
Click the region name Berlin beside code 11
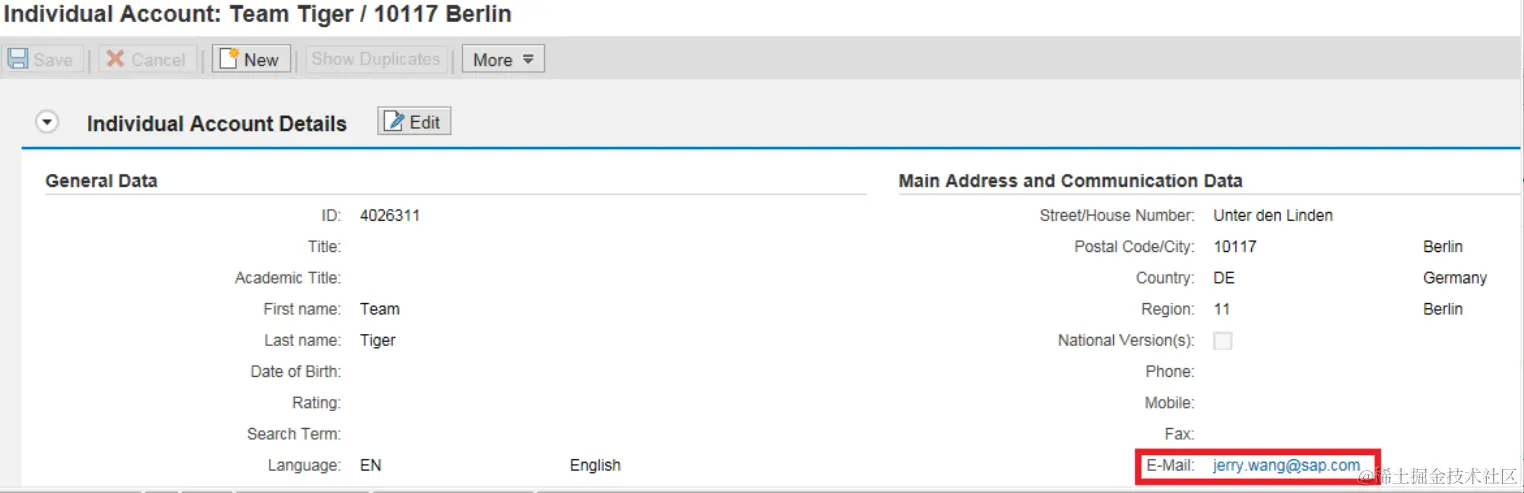[1443, 309]
